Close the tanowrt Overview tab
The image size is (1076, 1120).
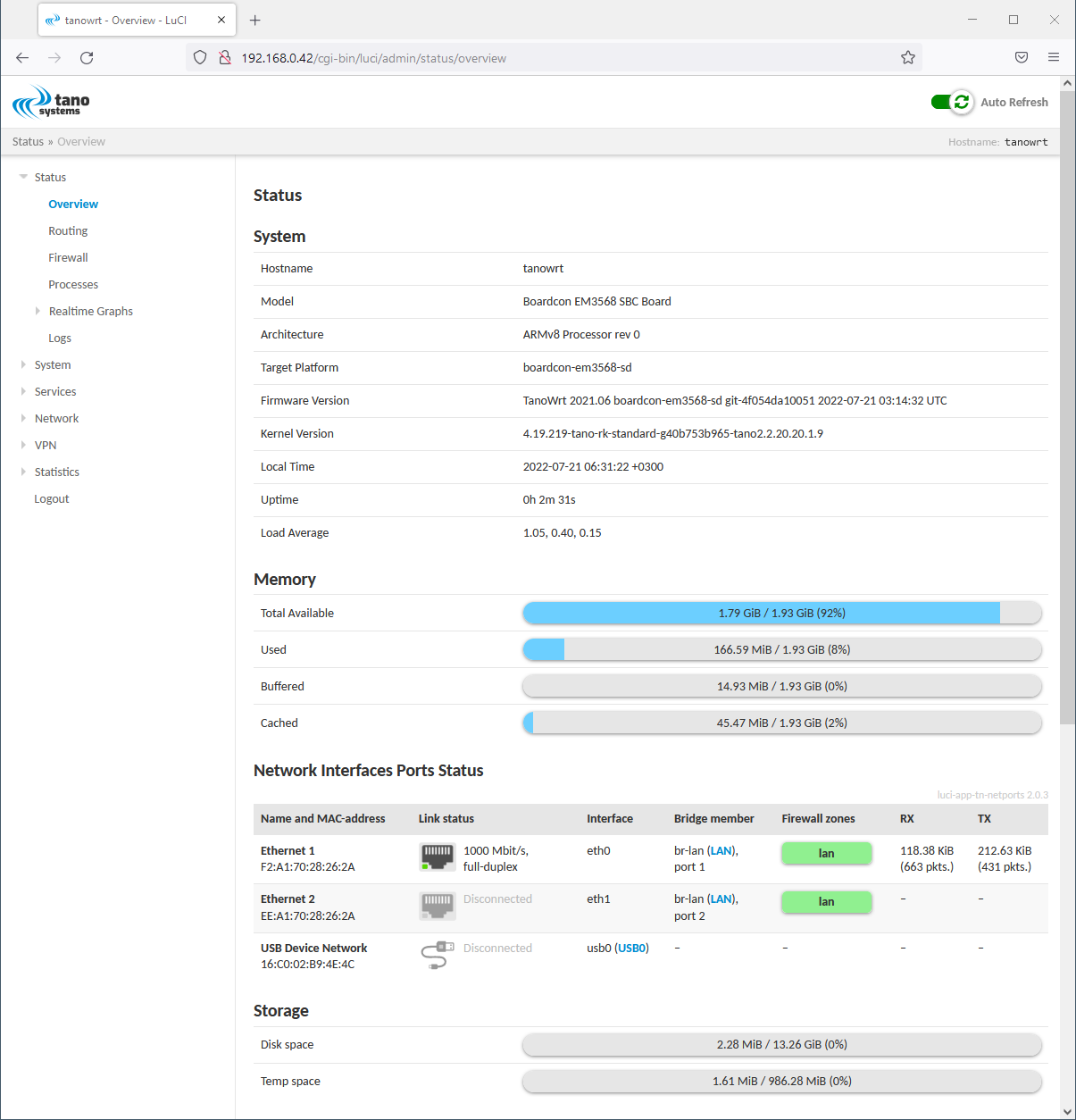click(x=221, y=20)
